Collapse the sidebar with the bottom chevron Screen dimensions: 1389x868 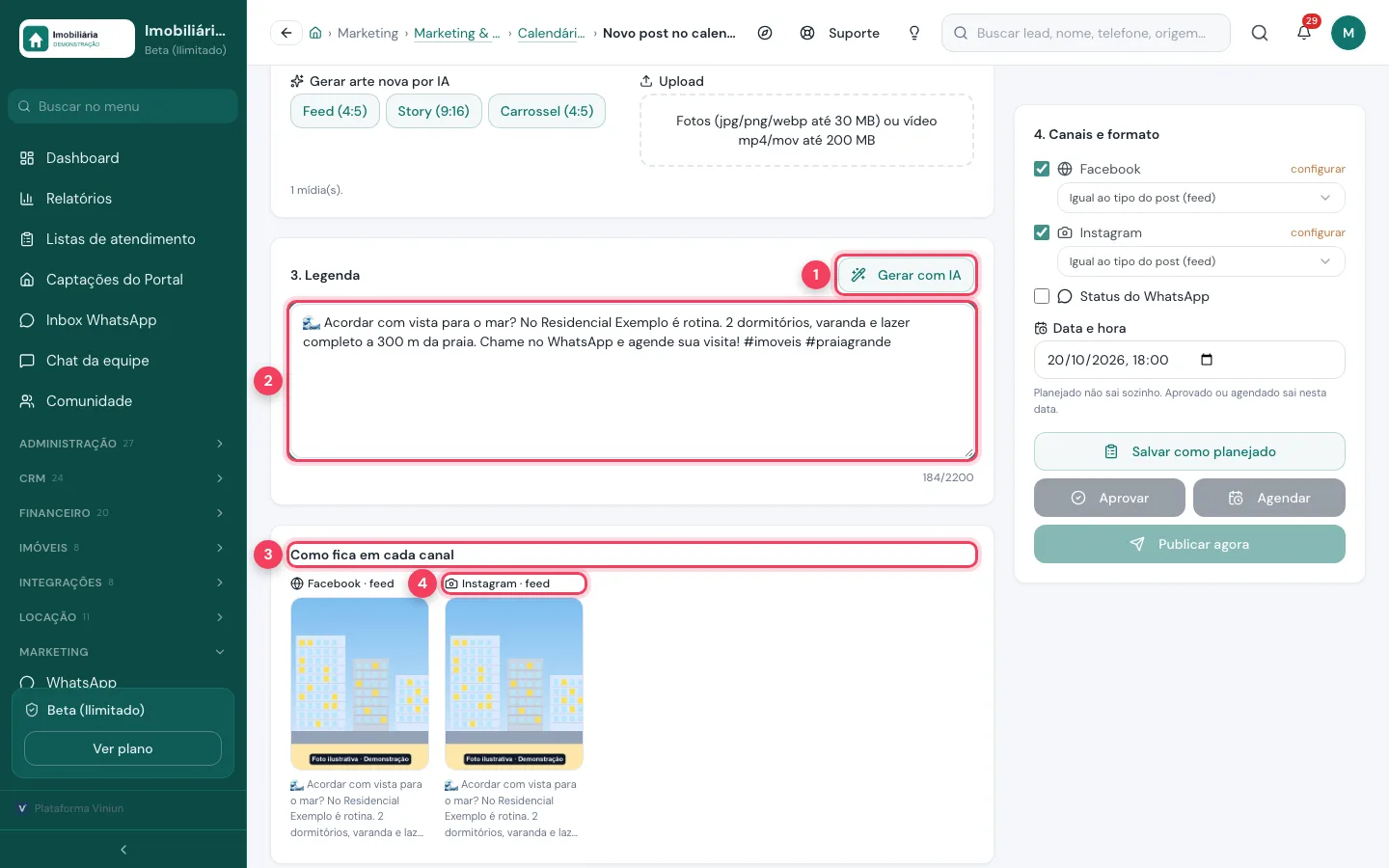point(123,850)
